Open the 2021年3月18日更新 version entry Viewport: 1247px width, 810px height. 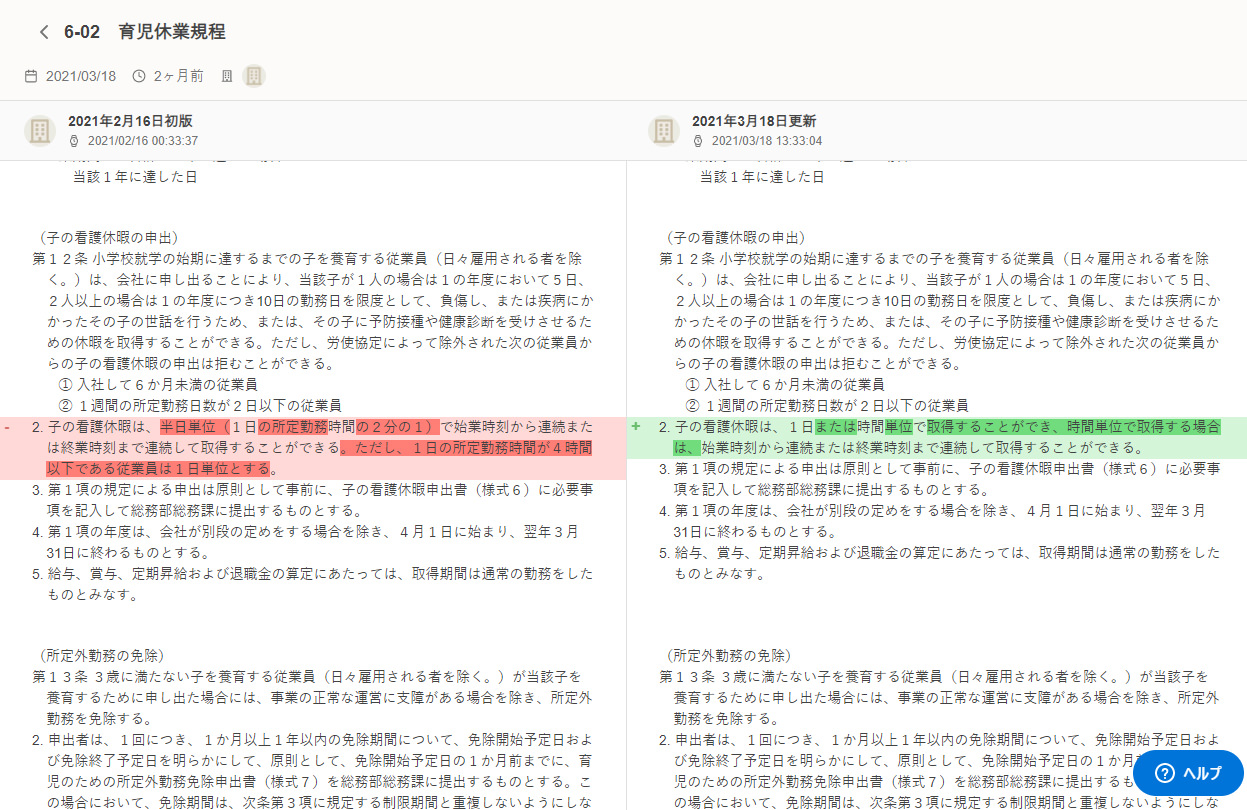(755, 120)
